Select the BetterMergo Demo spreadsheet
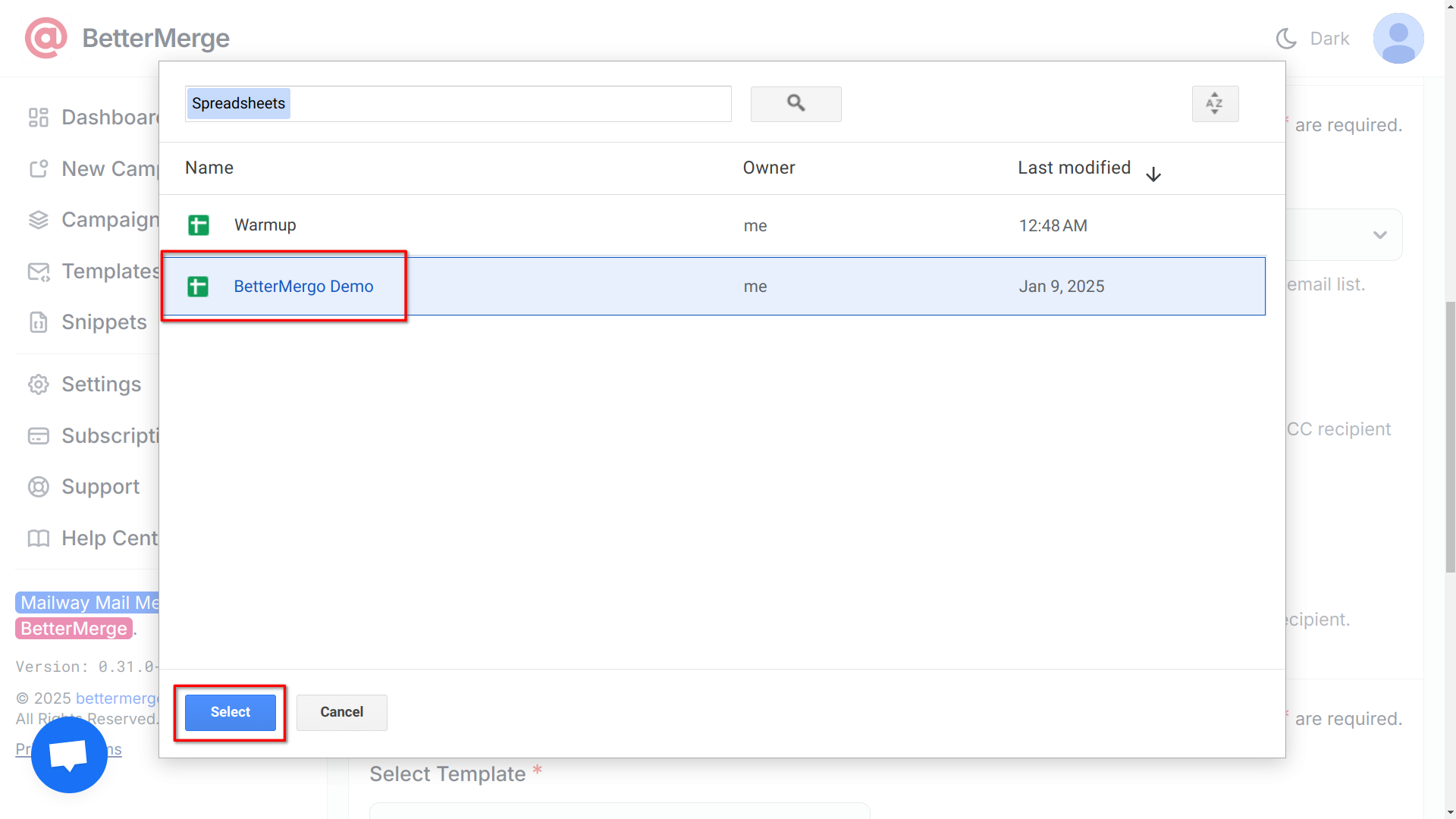Screen dimensions: 1456x819 pyautogui.click(x=303, y=286)
